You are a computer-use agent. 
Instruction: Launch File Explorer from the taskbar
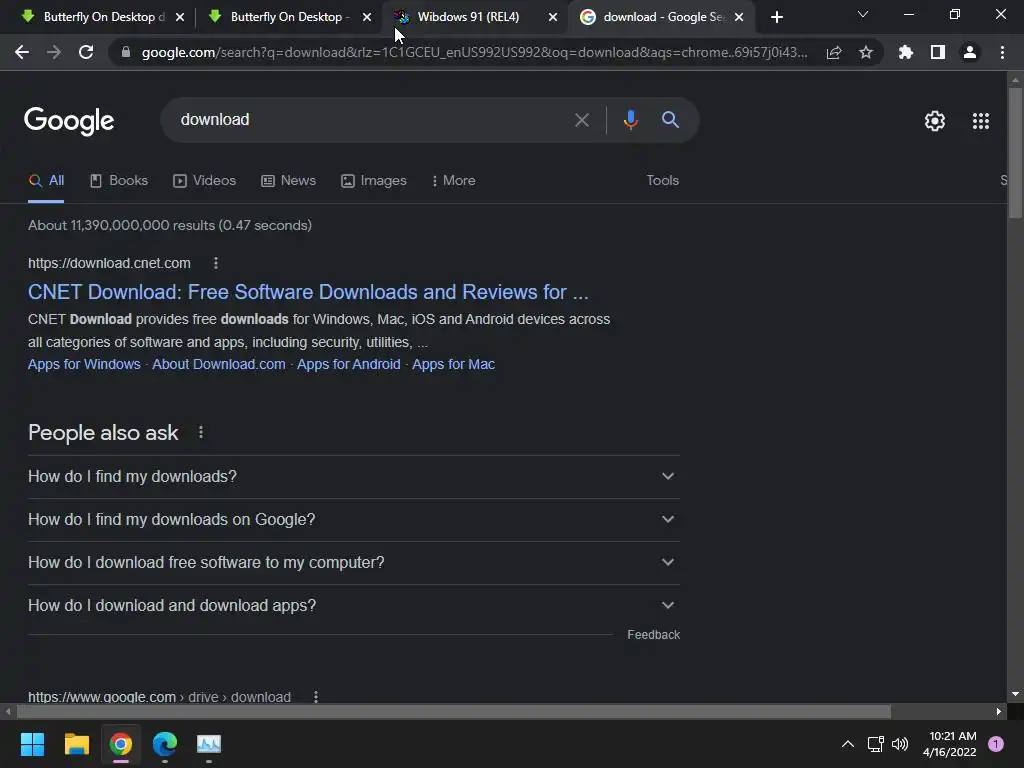pyautogui.click(x=76, y=744)
